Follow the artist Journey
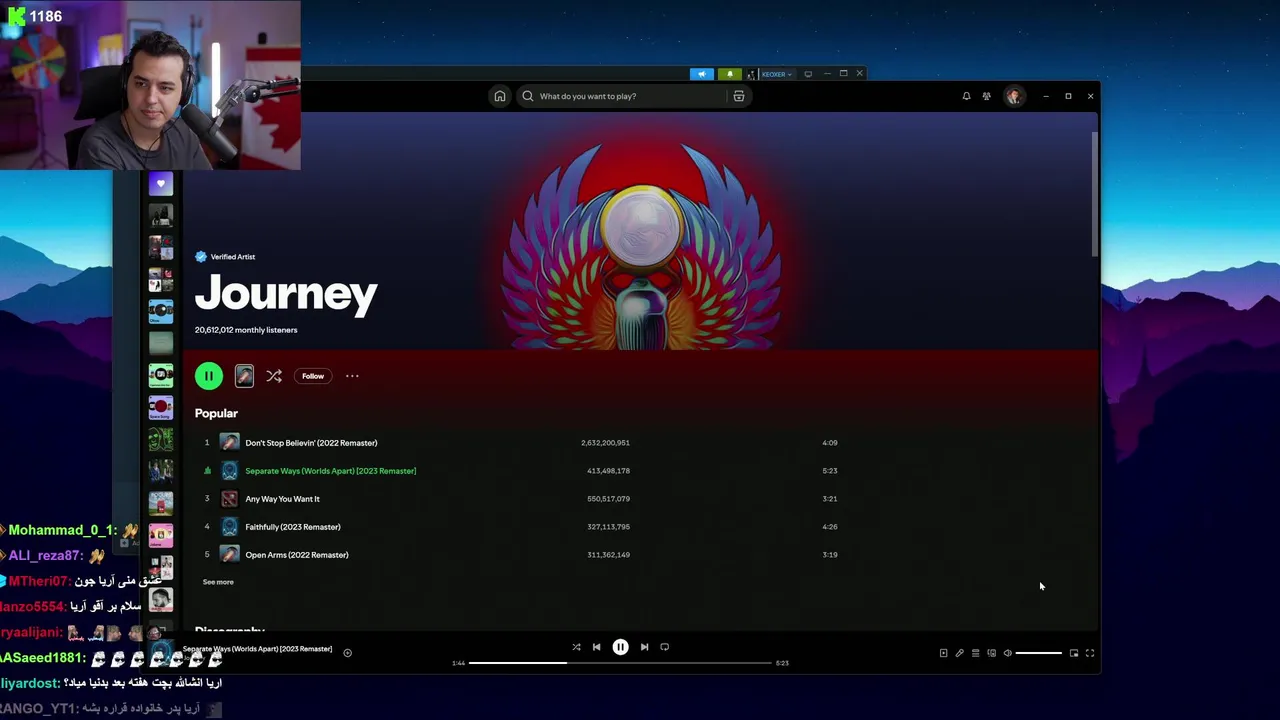The height and width of the screenshot is (720, 1280). pyautogui.click(x=313, y=376)
